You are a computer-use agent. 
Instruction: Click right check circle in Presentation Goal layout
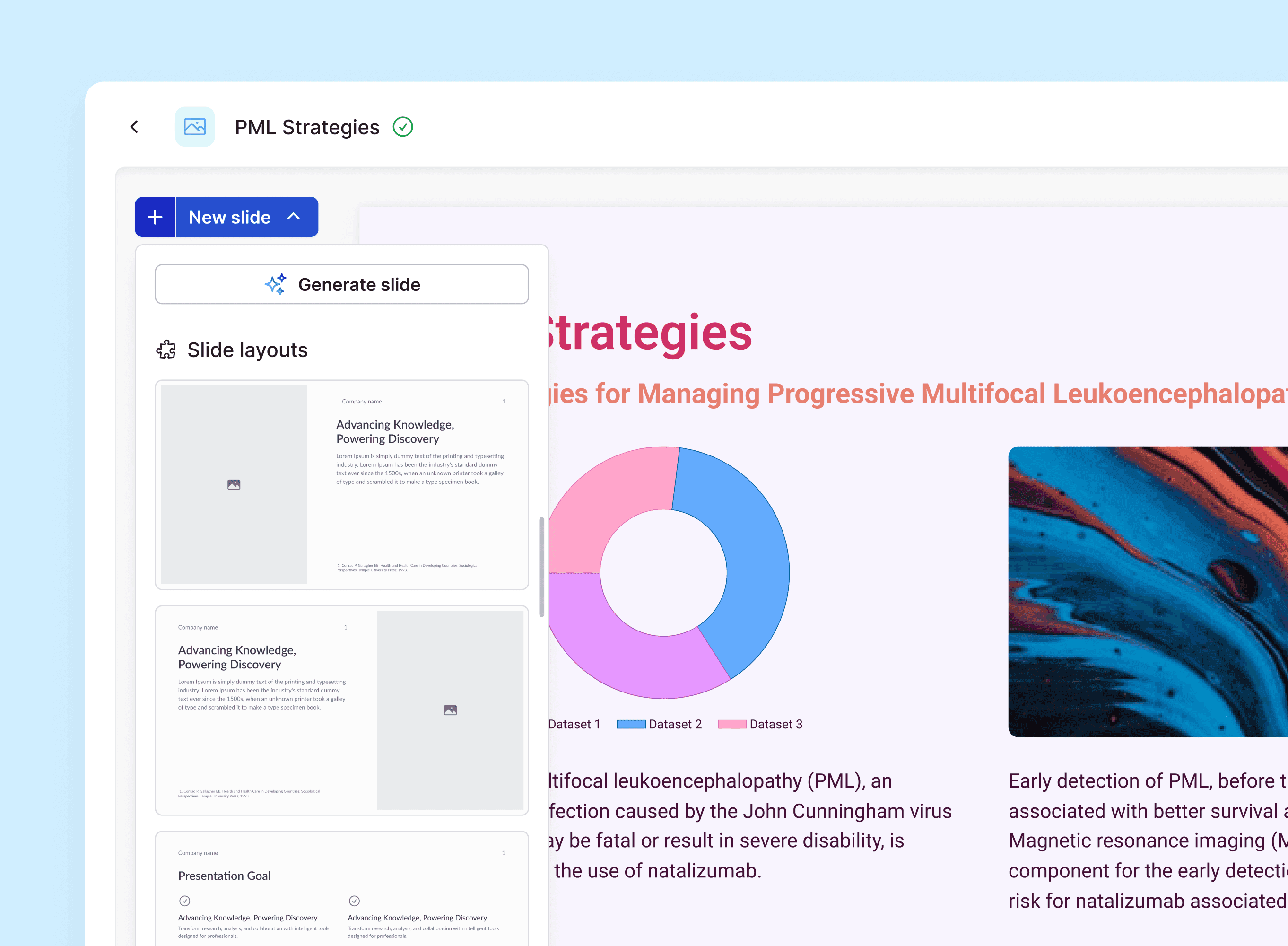coord(354,901)
